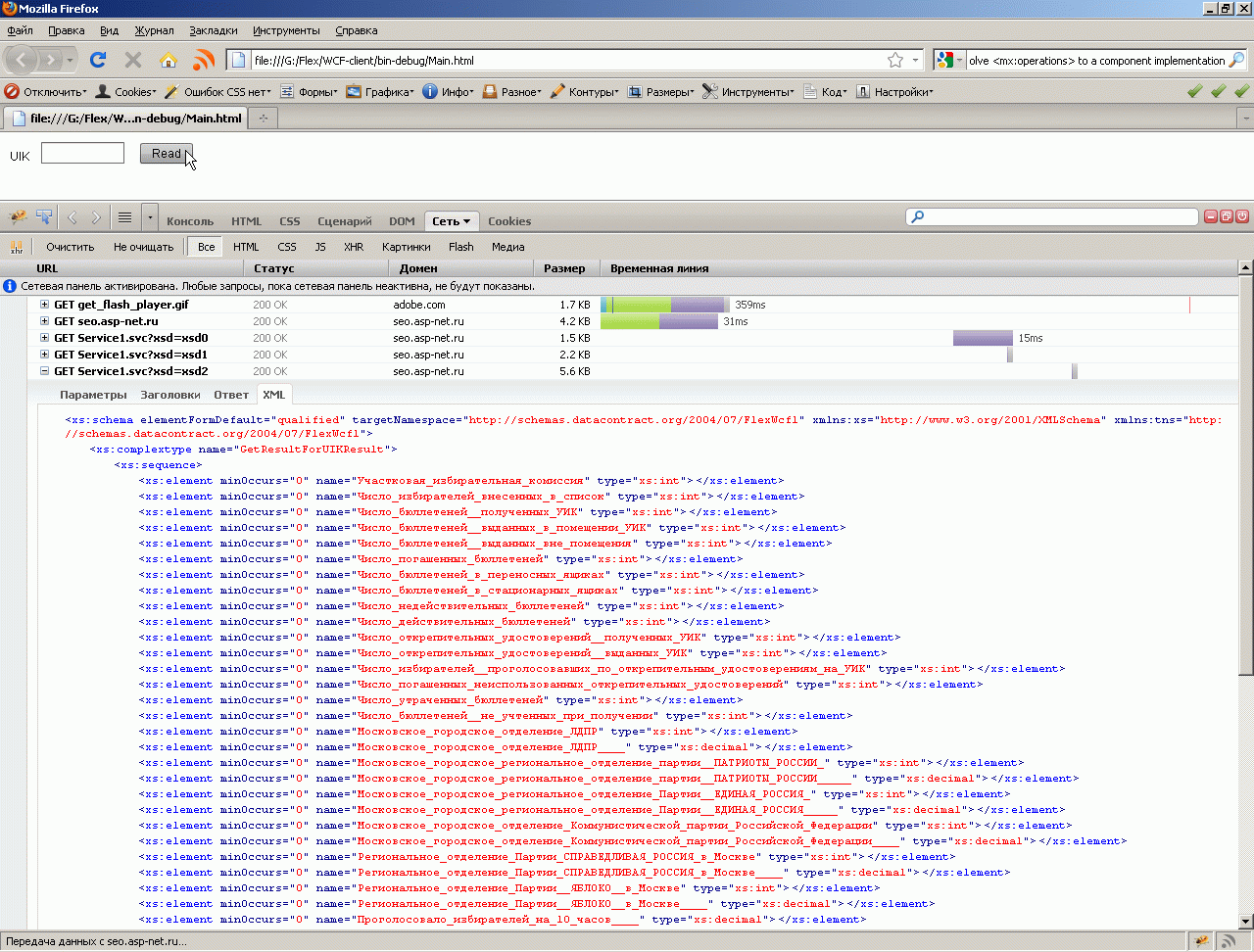
Task: Detach Firebug into a separate window
Action: (1227, 216)
